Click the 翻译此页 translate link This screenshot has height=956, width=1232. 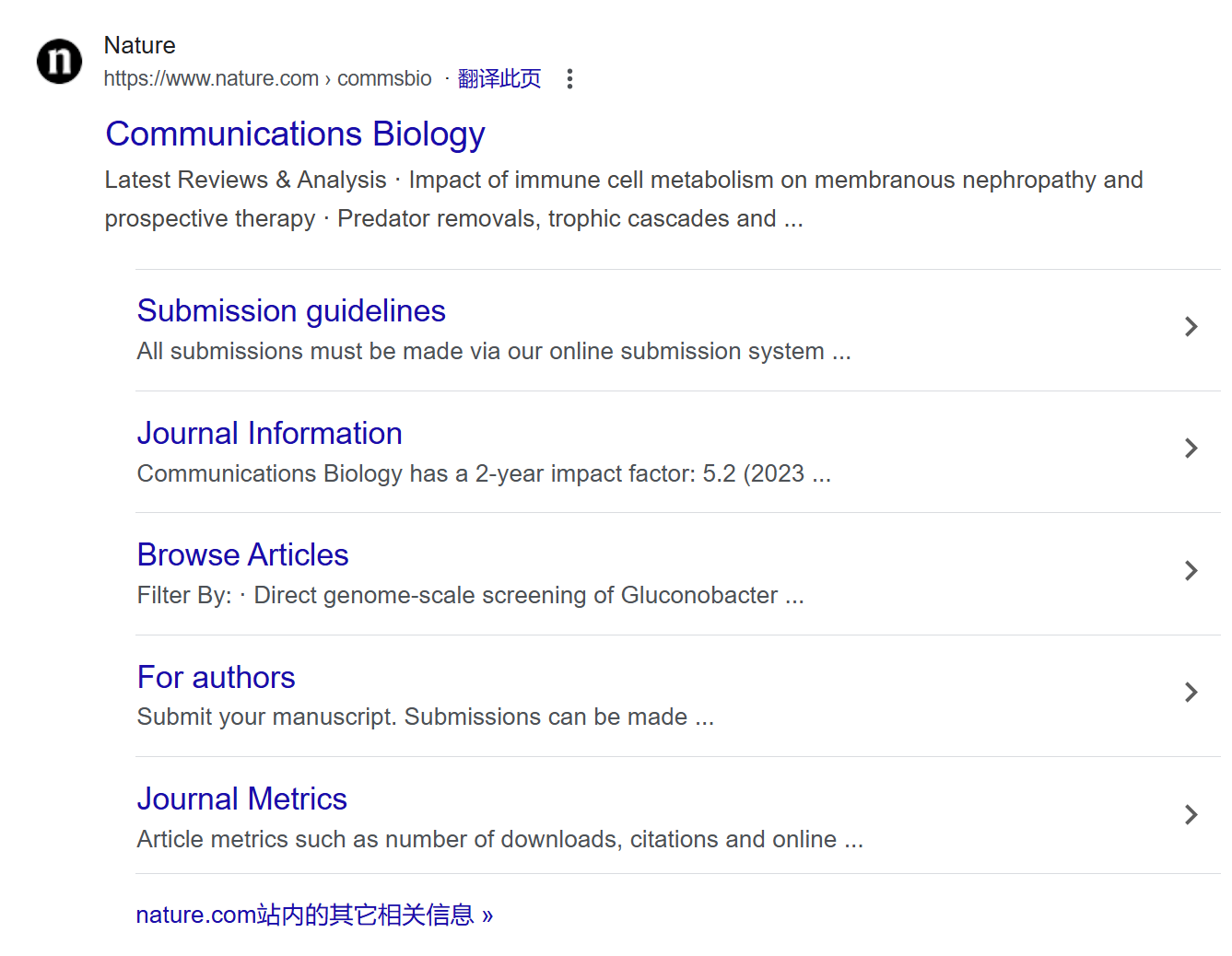[x=499, y=79]
